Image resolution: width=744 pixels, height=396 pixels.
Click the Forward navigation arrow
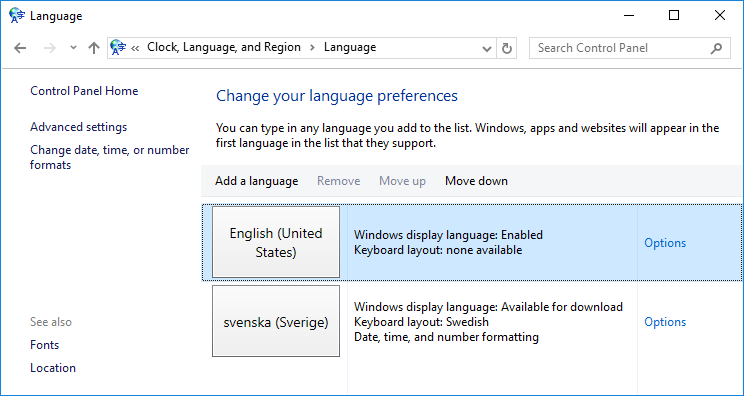click(49, 48)
